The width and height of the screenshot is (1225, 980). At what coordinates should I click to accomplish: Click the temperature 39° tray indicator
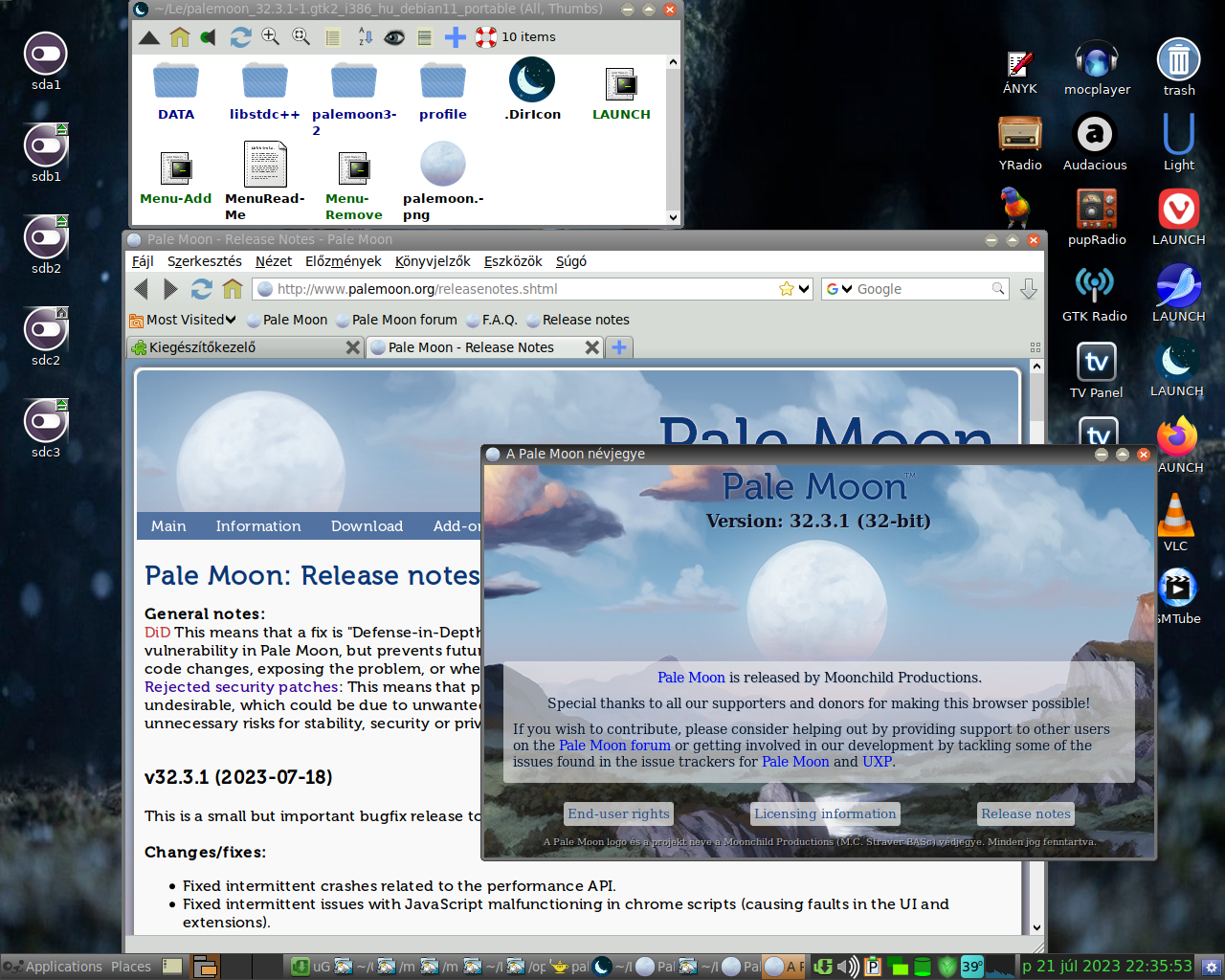971,967
